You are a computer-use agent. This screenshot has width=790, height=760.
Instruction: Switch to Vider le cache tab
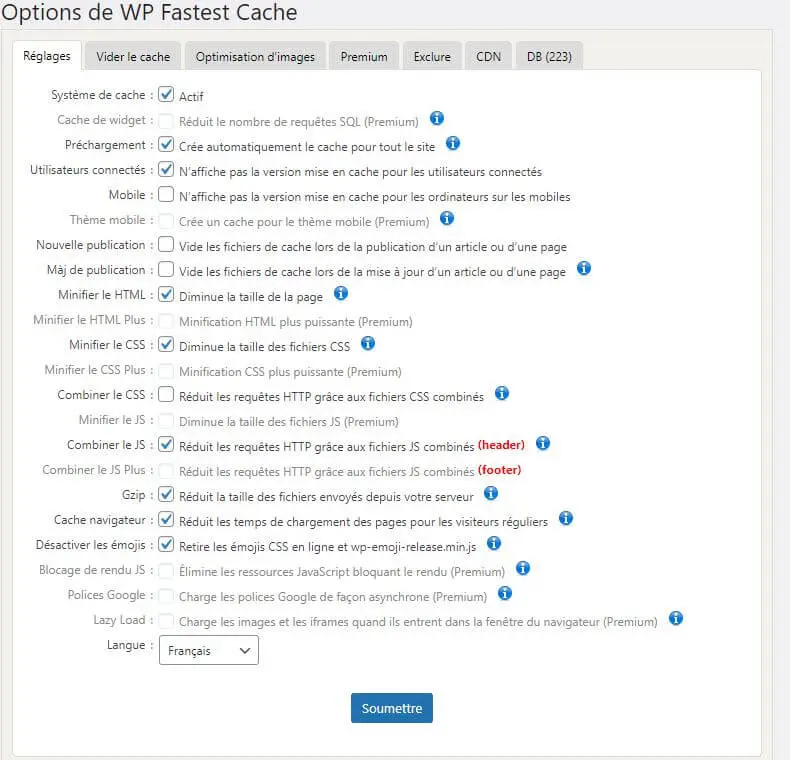(x=133, y=56)
